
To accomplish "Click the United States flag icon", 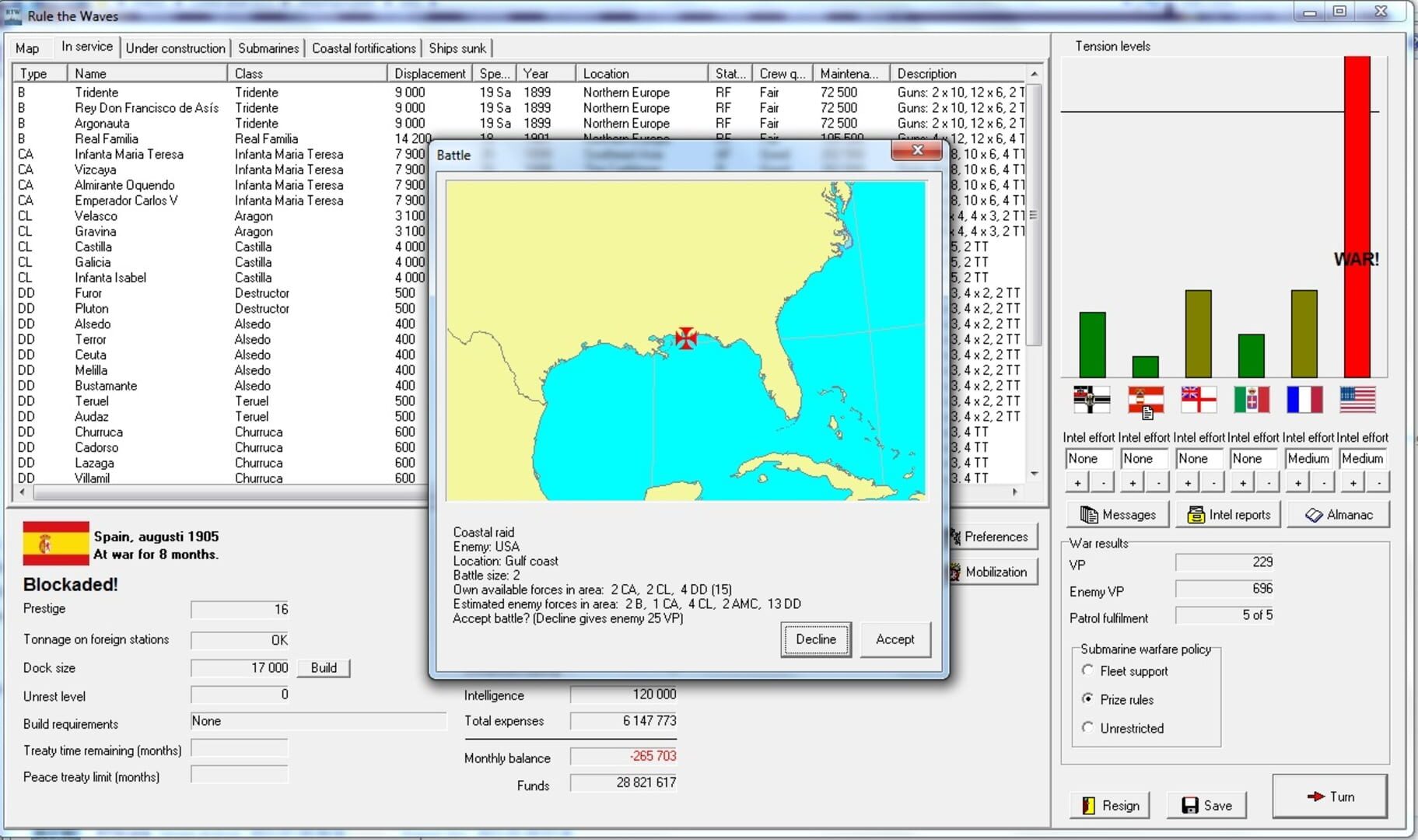I will click(1357, 399).
